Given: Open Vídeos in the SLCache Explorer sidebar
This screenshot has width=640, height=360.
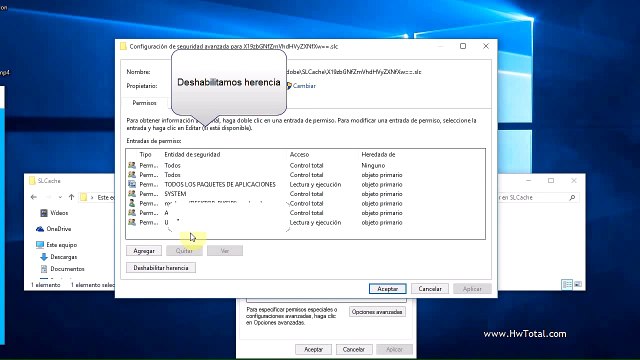Looking at the screenshot, I should 59,213.
